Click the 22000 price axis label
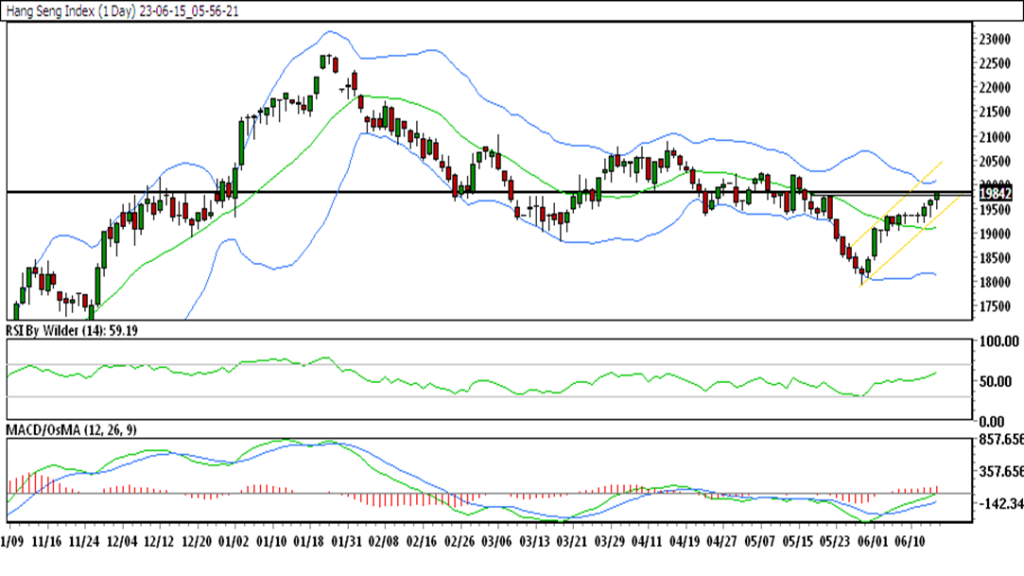Screen dimensions: 1024x576 [x=995, y=88]
